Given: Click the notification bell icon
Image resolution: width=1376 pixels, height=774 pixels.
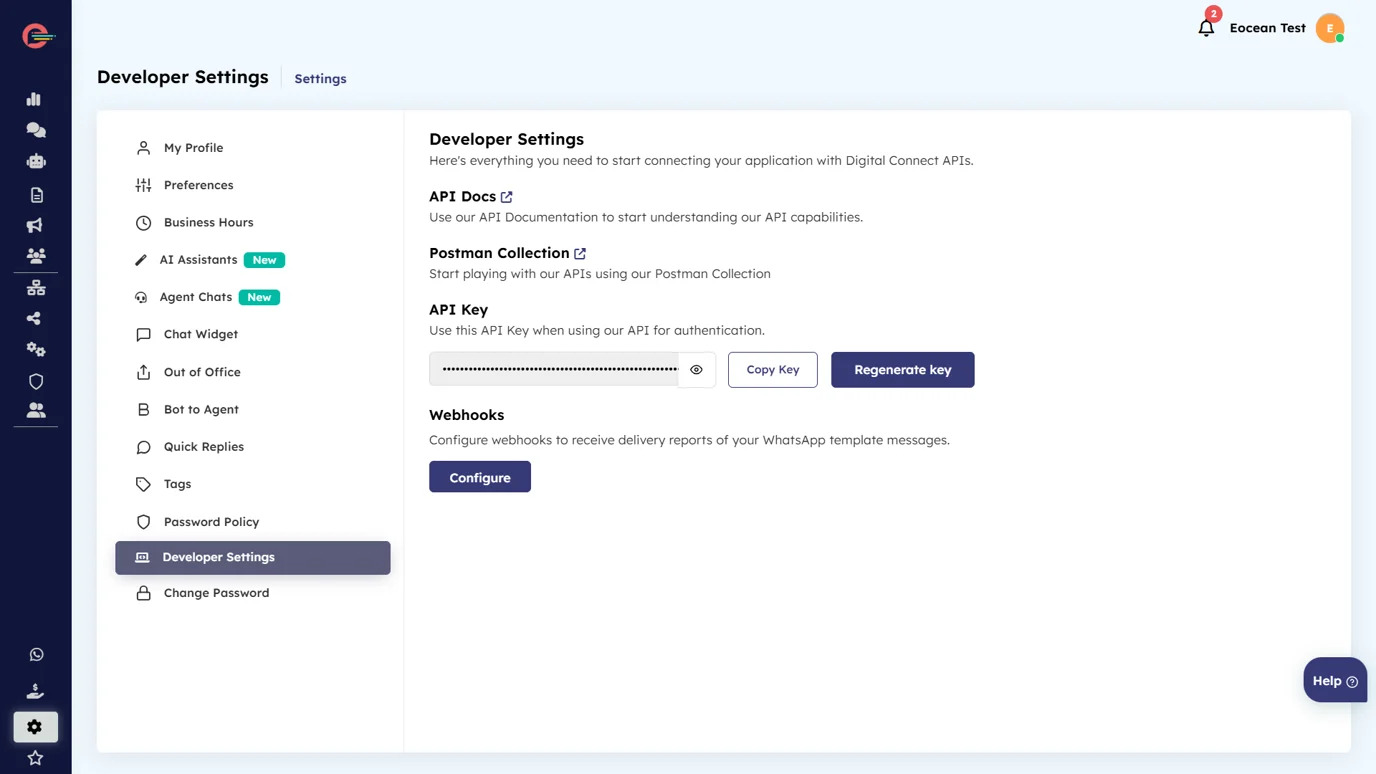Looking at the screenshot, I should (x=1206, y=28).
